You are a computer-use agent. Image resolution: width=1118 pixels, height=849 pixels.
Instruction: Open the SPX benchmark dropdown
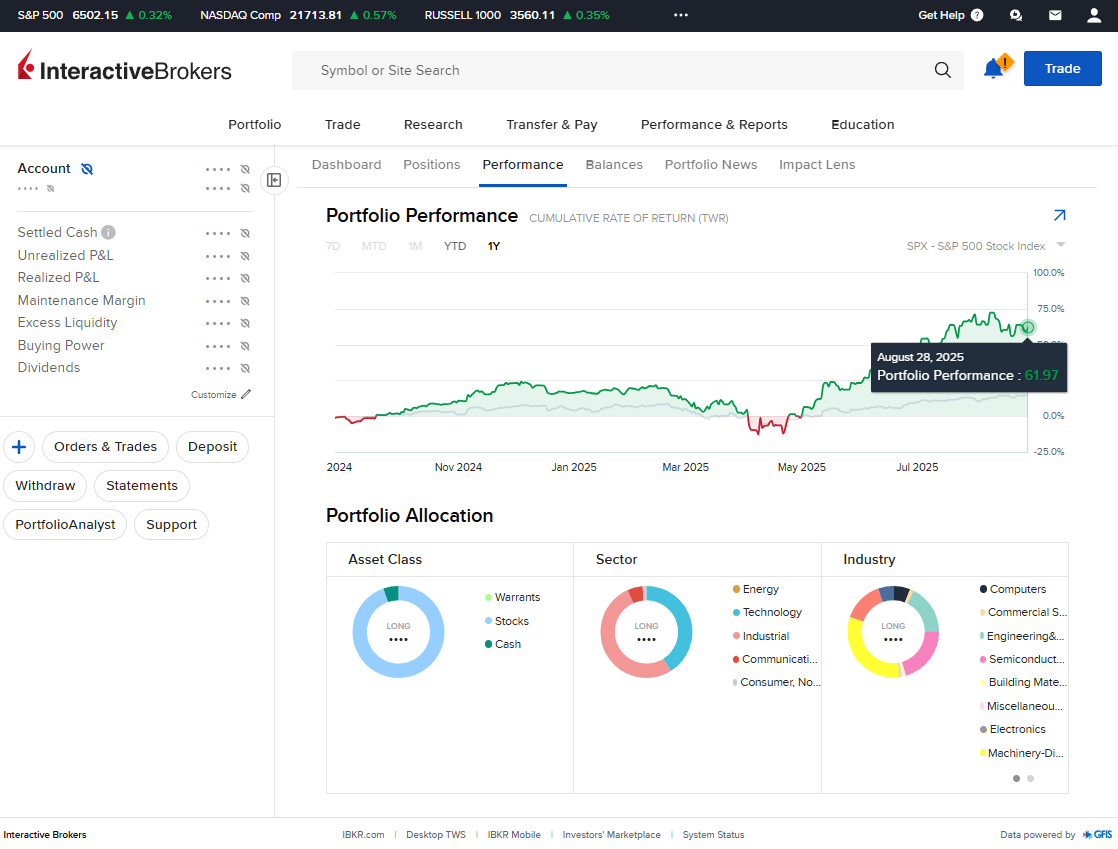(x=986, y=246)
